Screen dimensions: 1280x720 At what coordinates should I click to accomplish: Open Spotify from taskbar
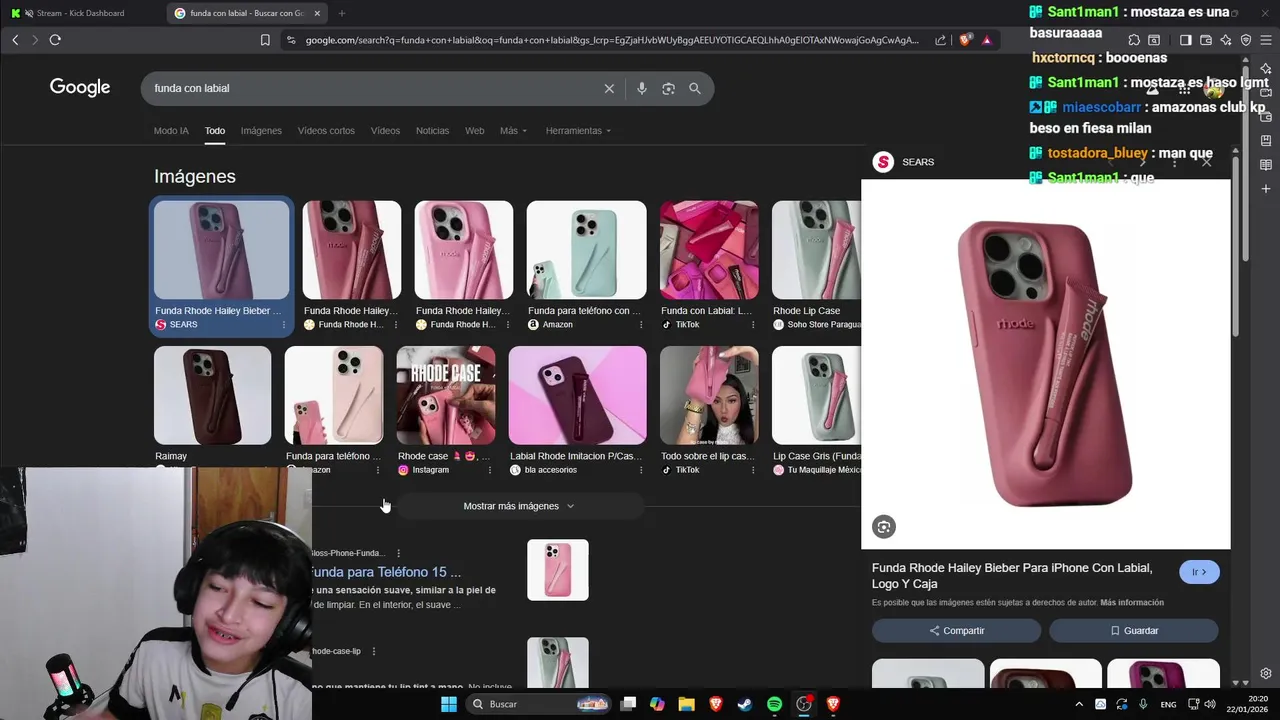click(775, 704)
